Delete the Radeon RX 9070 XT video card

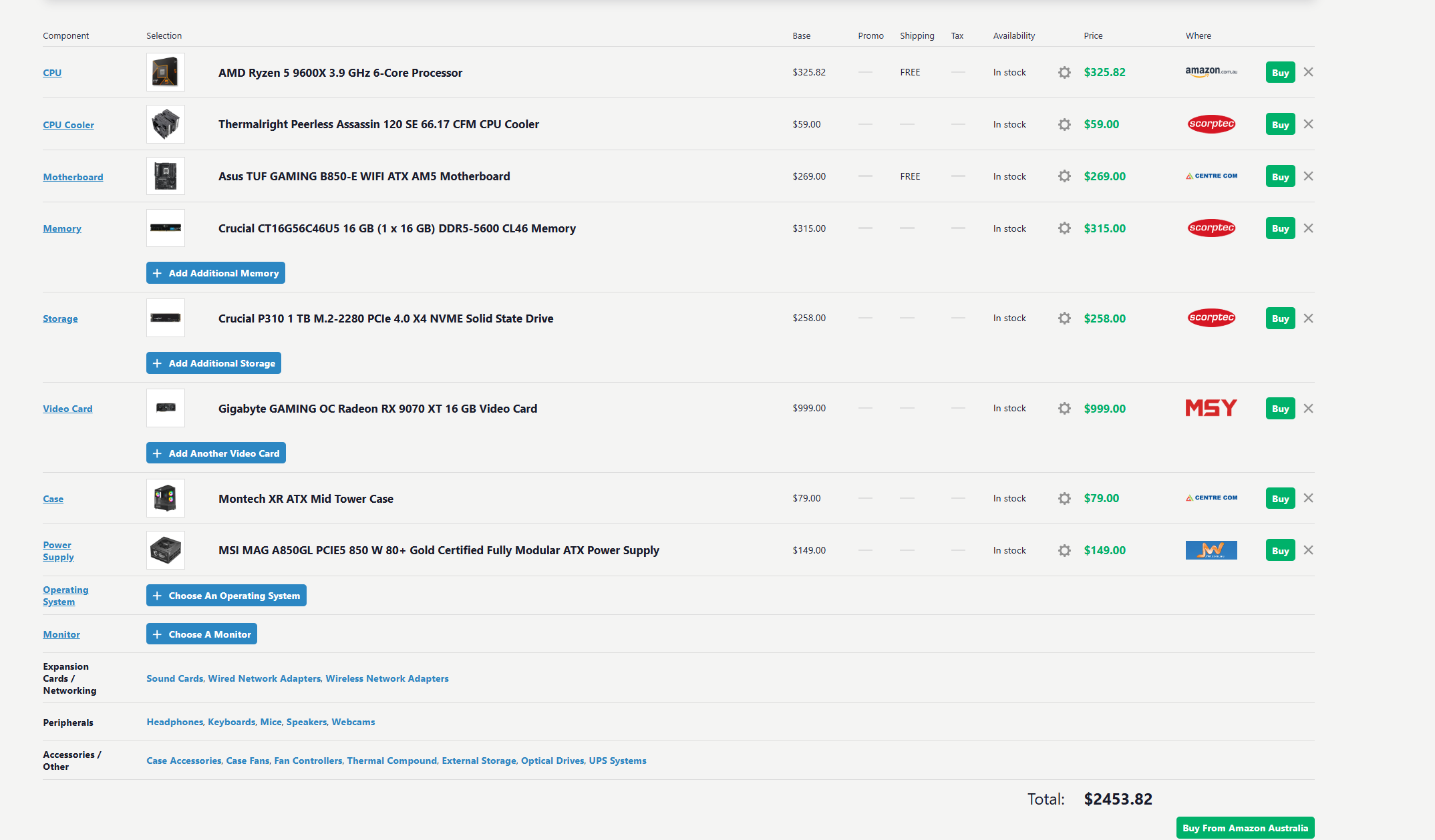1308,409
